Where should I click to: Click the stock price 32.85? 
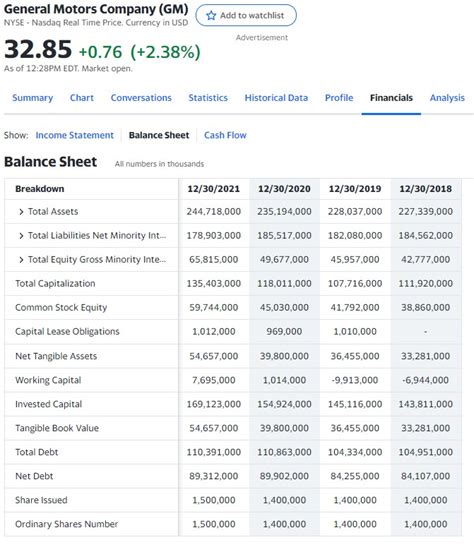point(38,49)
